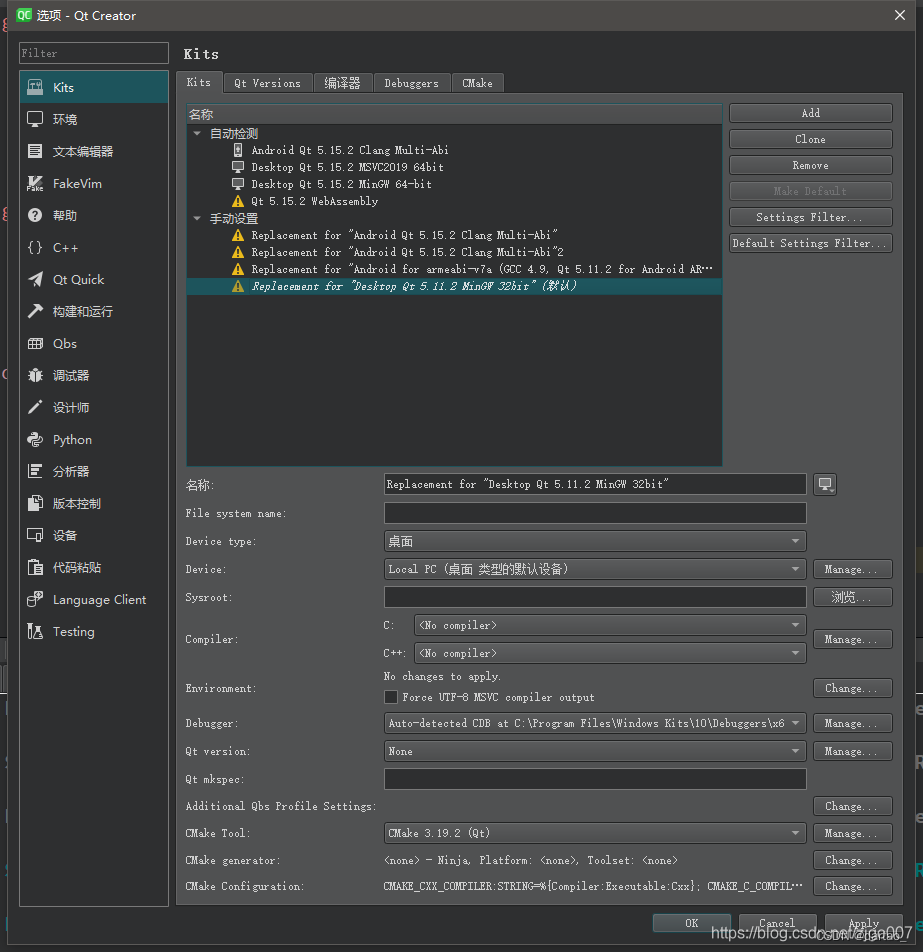Open the C++ settings category
Screen dimensions: 923x952
tap(94, 248)
